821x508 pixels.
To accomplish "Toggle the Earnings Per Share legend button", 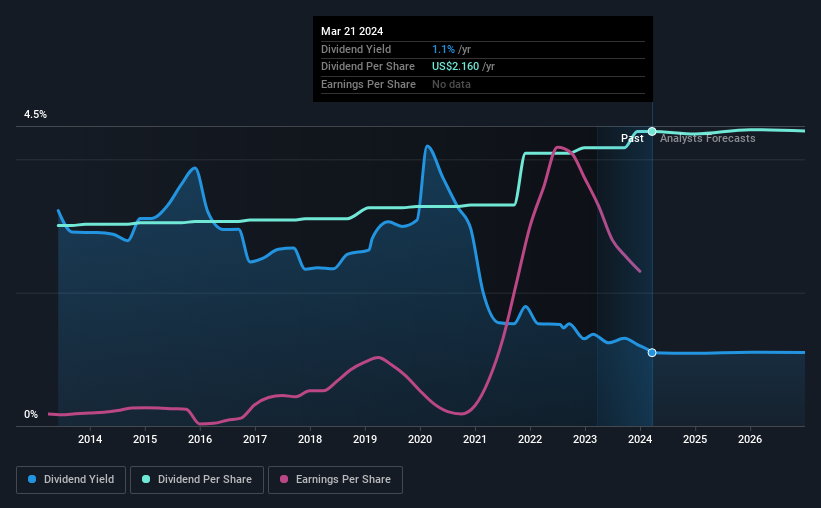I will click(335, 480).
